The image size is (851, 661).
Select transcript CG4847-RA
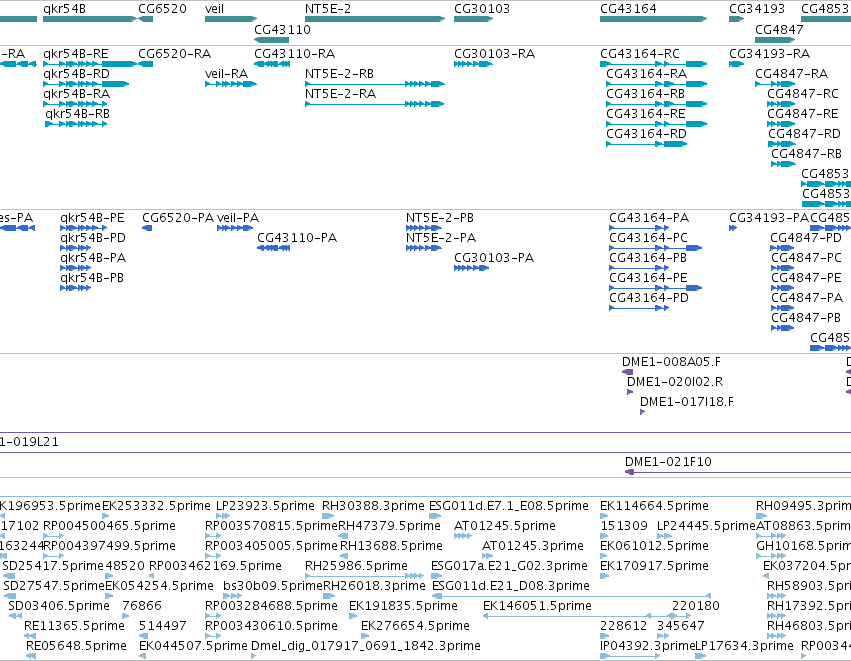775,84
